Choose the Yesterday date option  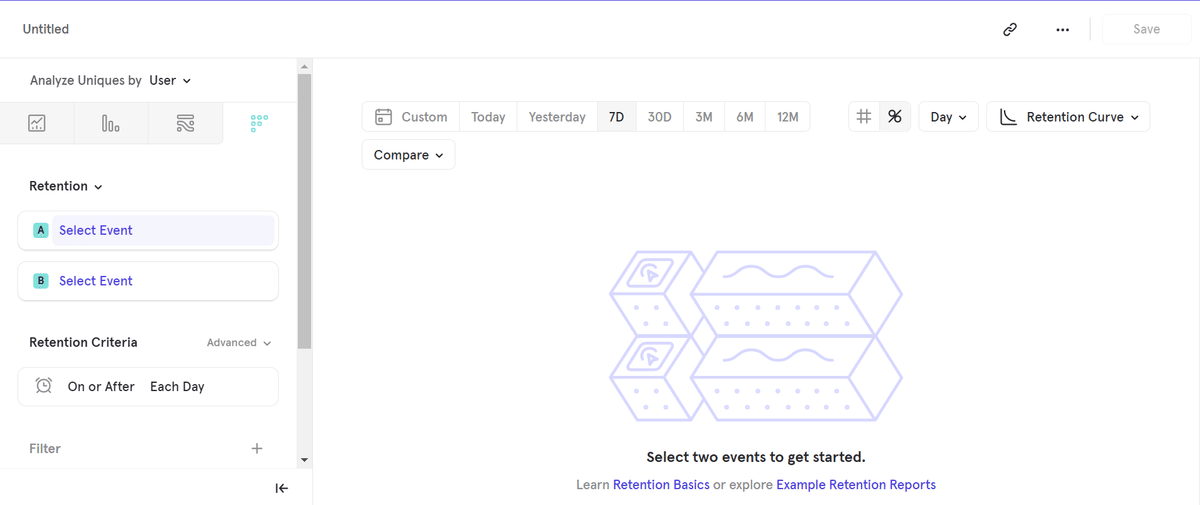coord(557,117)
